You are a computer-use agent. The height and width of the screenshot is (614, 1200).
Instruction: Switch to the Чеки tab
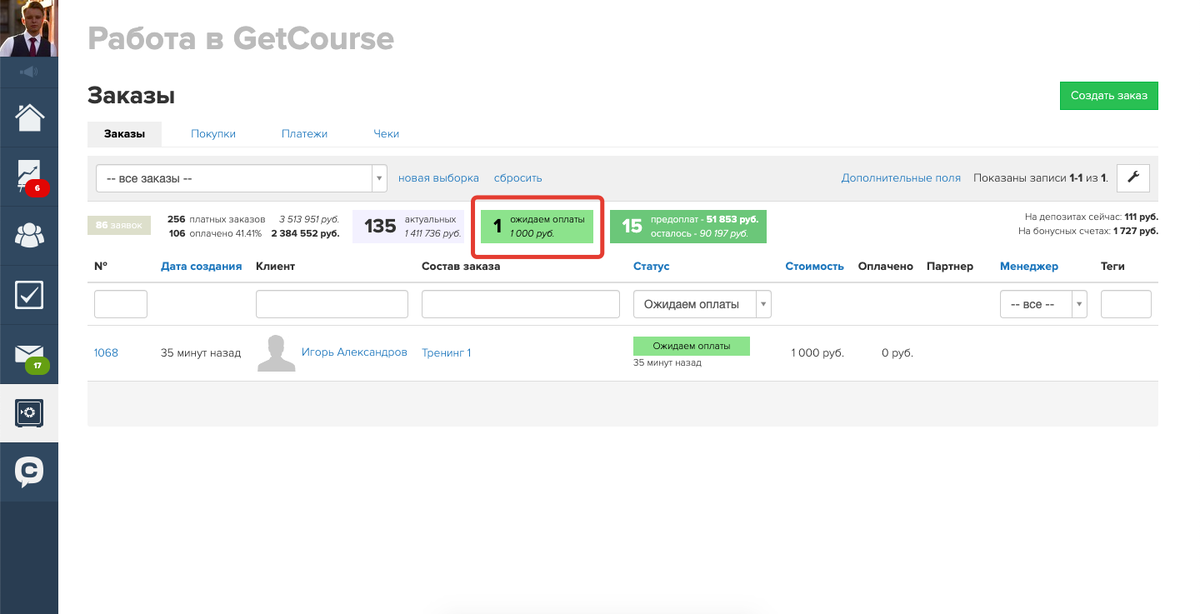click(x=386, y=134)
